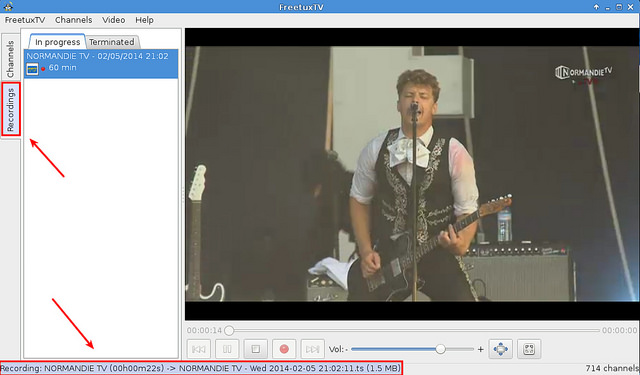This screenshot has height=375, width=640.
Task: Click the previous channel skip button
Action: pyautogui.click(x=199, y=349)
